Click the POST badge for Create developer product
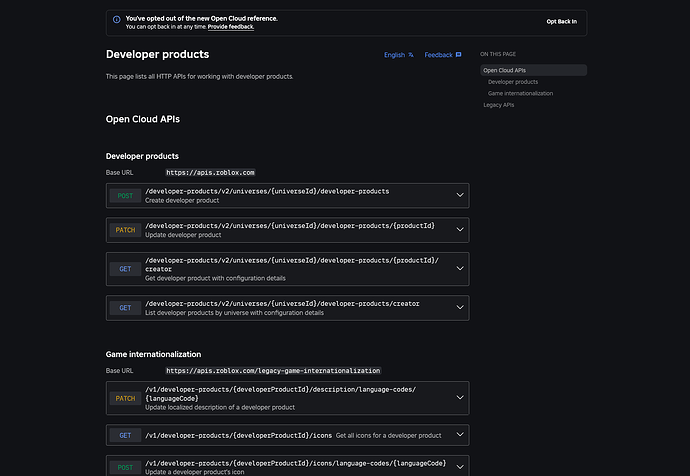Screen dimensions: 690x476 (x=125, y=196)
